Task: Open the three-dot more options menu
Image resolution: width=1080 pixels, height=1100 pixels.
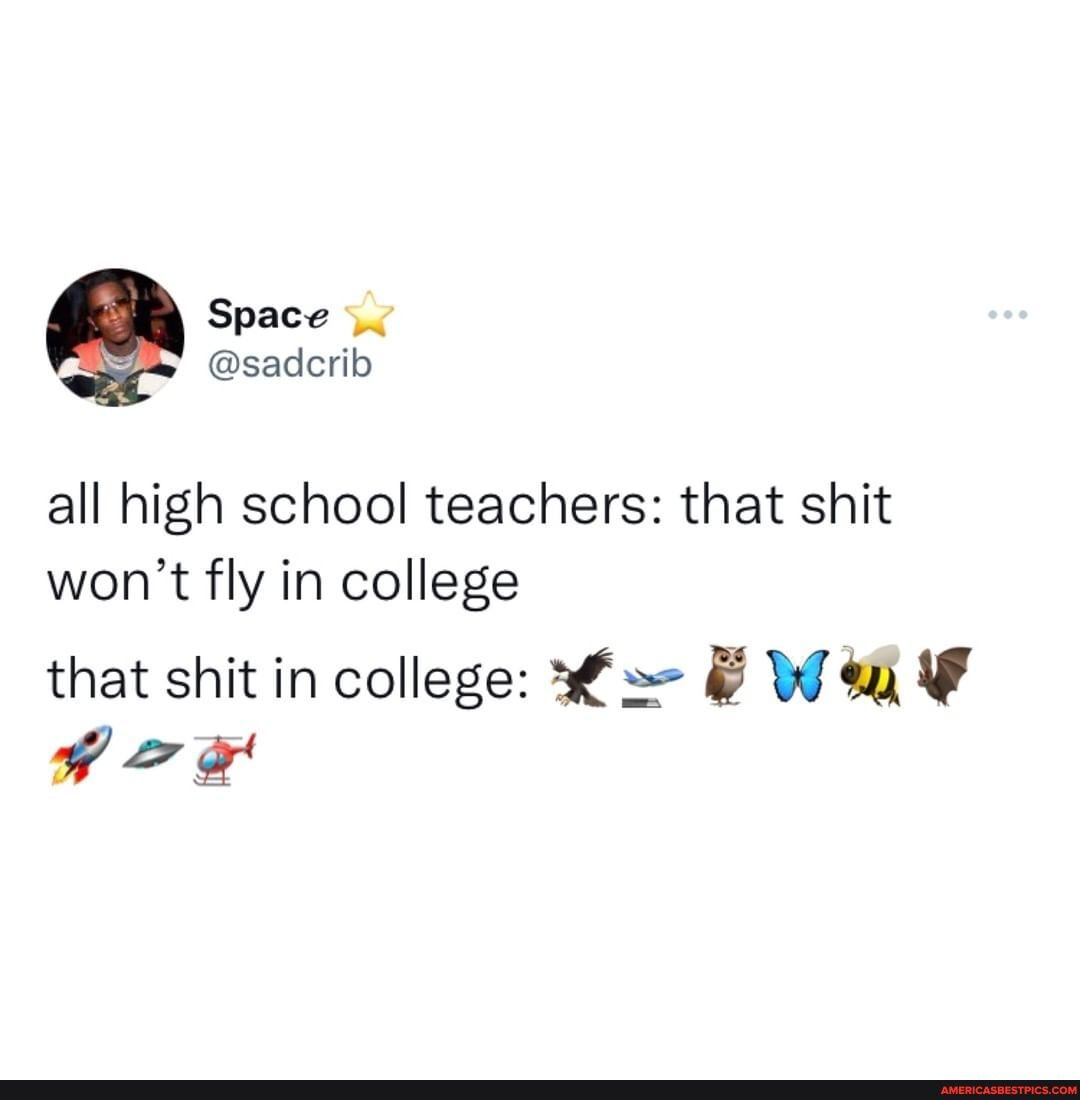Action: tap(1007, 314)
